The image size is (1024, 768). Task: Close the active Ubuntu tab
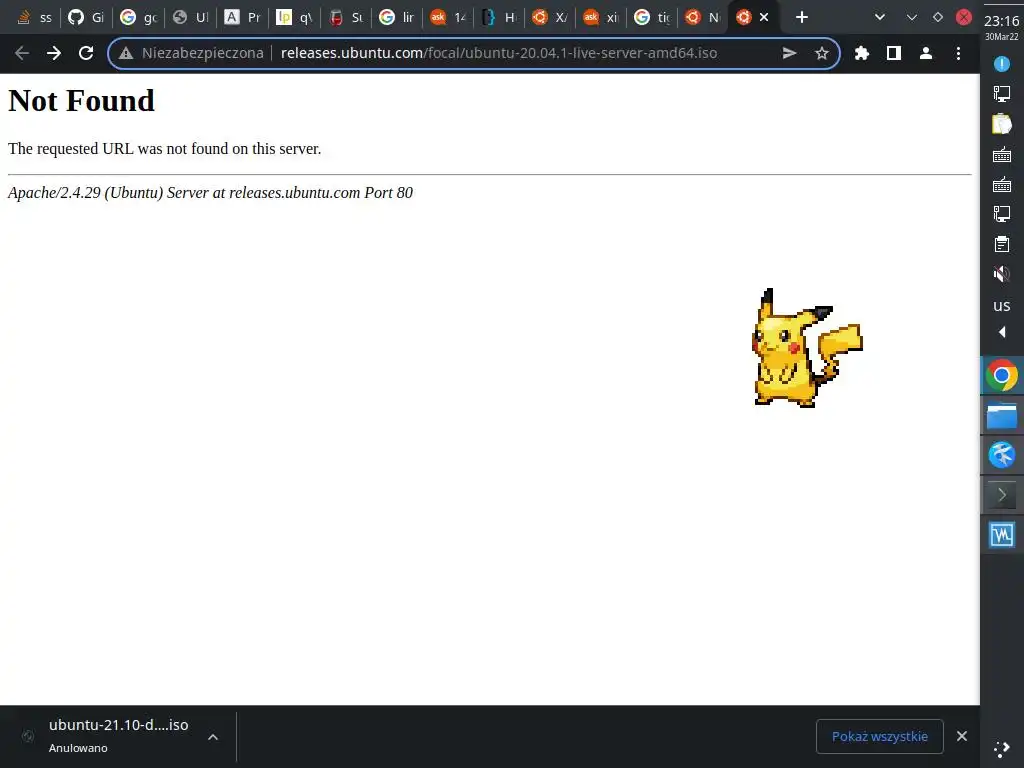pyautogui.click(x=764, y=17)
